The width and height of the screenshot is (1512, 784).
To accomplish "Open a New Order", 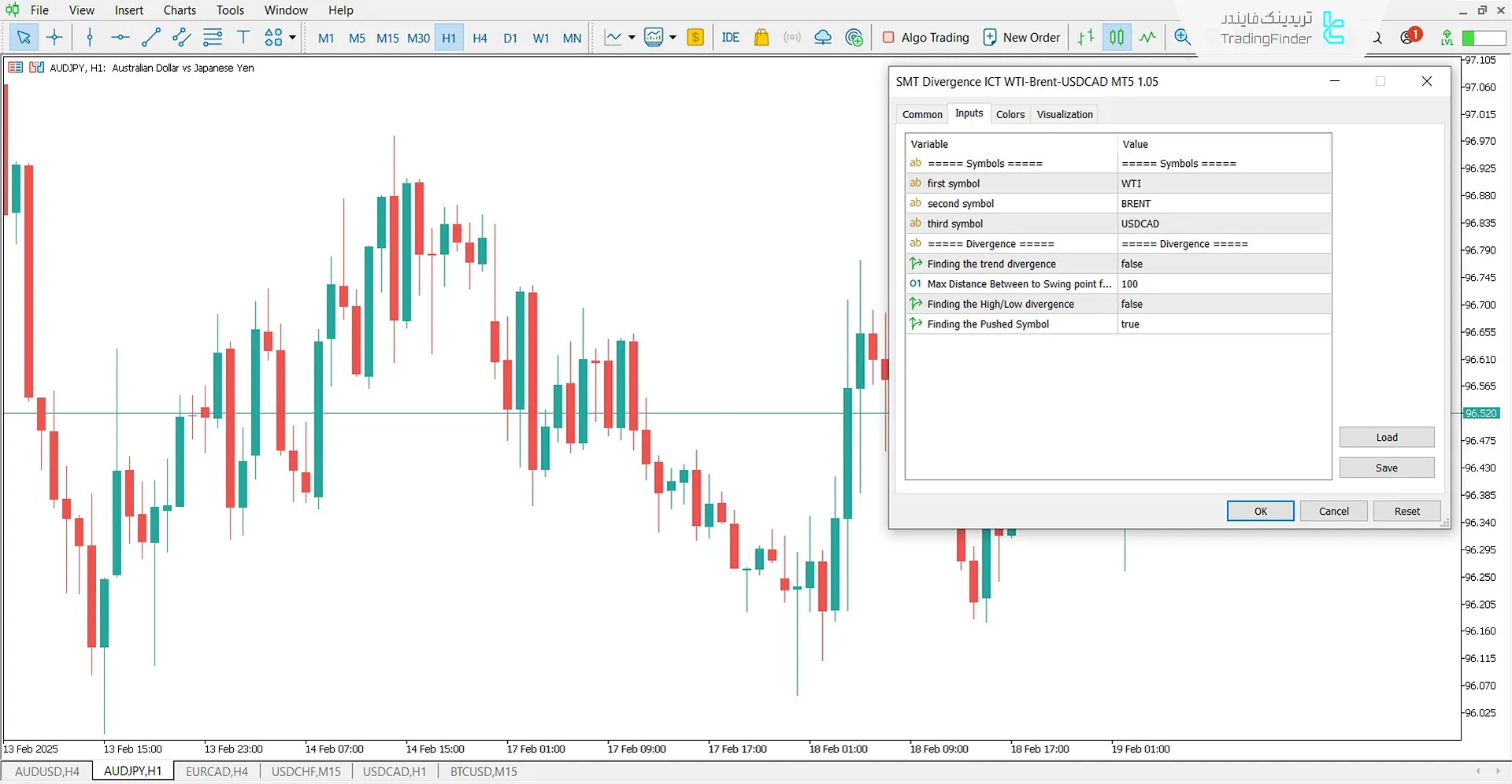I will (x=1021, y=37).
